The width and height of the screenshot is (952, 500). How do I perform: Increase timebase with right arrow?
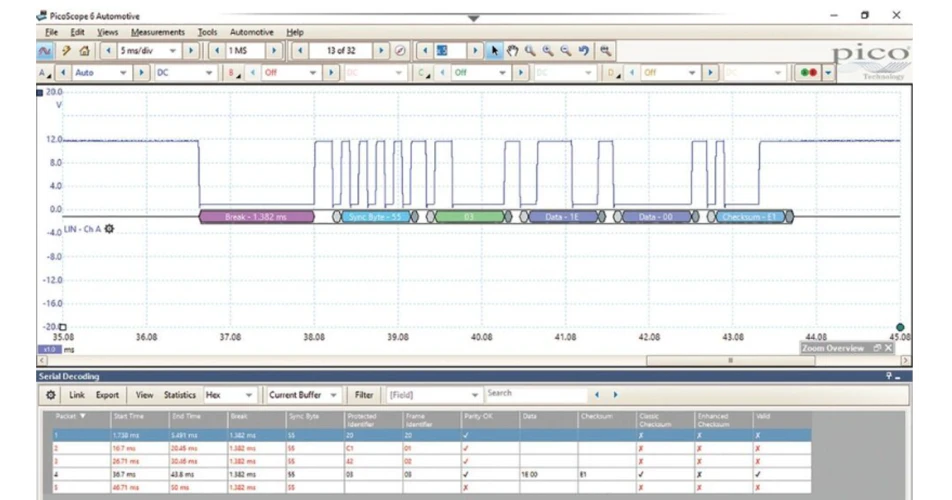[x=191, y=51]
